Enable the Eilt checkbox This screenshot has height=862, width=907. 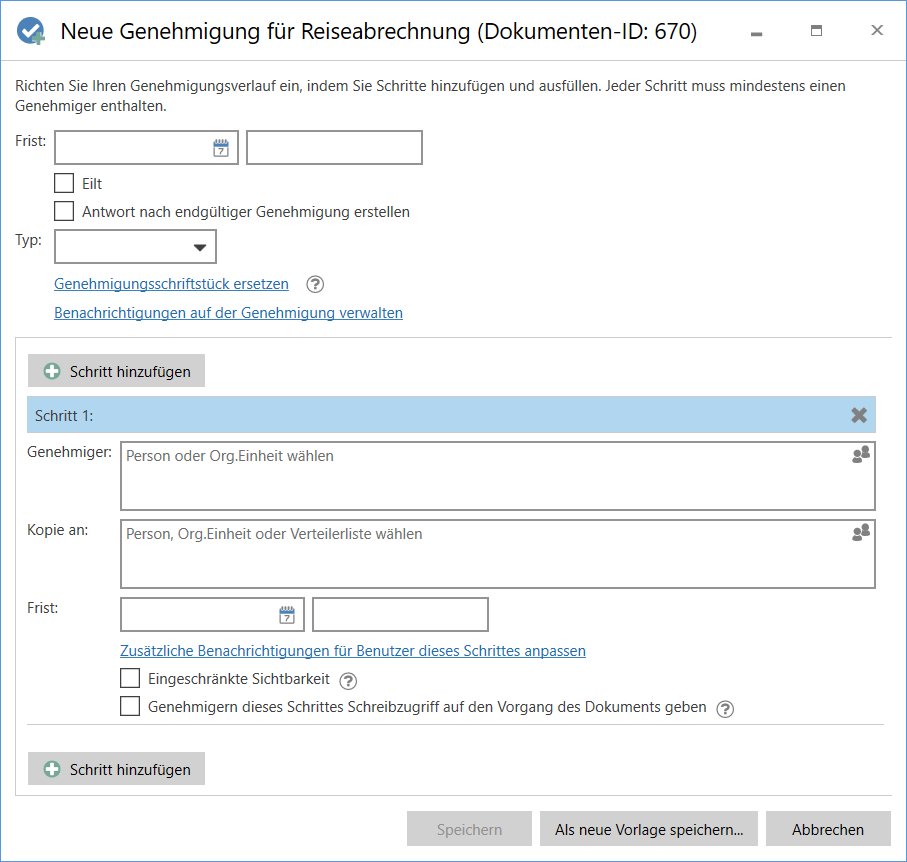(63, 183)
